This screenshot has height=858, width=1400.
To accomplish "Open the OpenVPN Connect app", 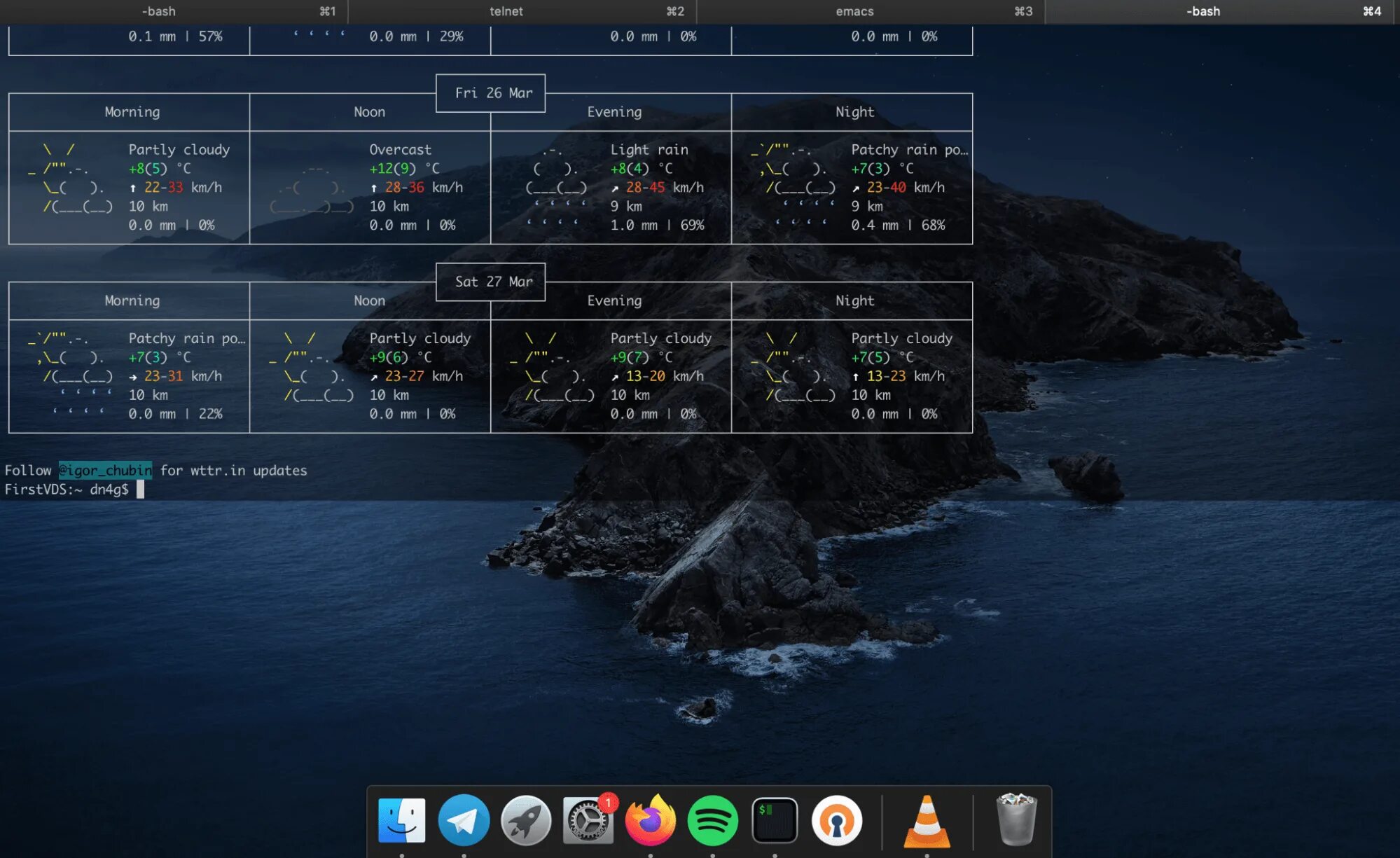I will (x=837, y=820).
